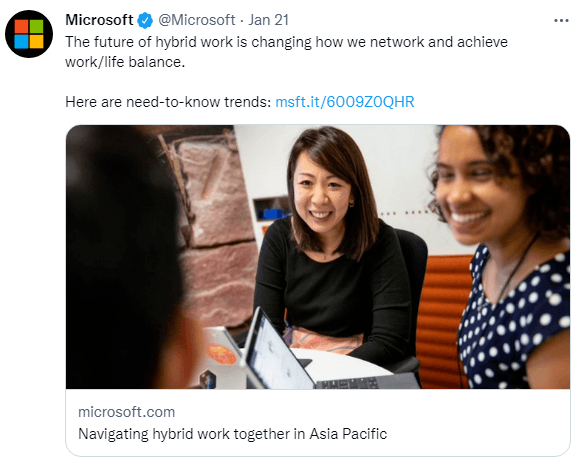Click the tweet's first line about hybrid work
The height and width of the screenshot is (465, 583).
pyautogui.click(x=286, y=42)
